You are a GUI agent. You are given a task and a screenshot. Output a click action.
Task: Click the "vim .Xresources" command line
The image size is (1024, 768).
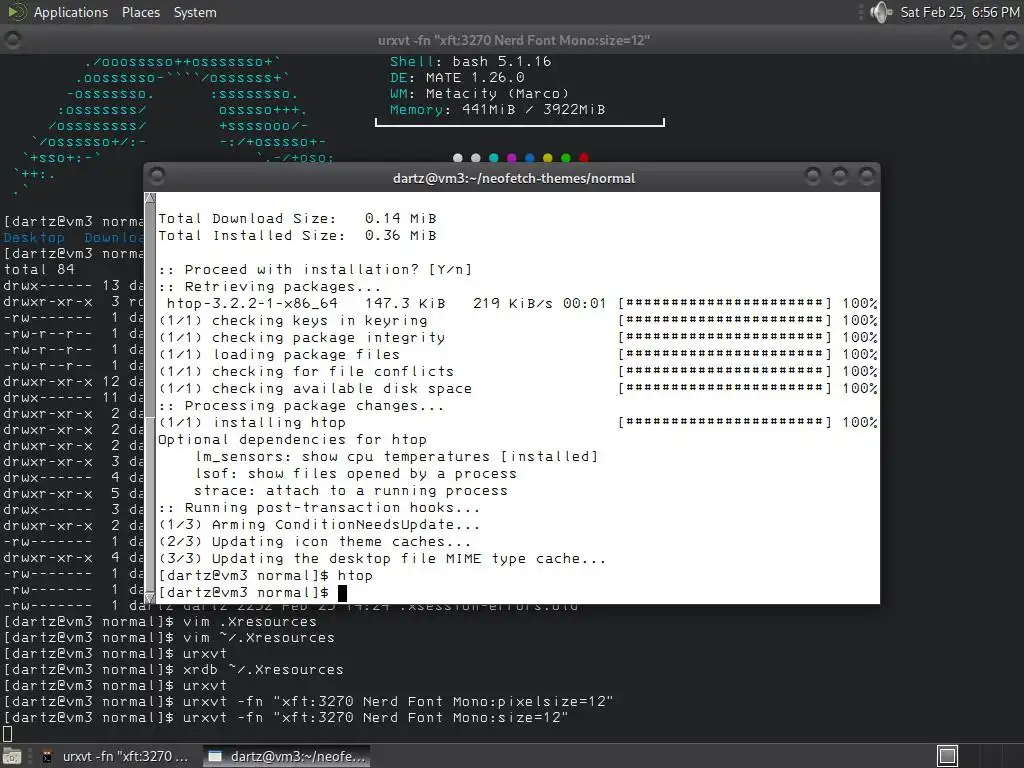(160, 622)
